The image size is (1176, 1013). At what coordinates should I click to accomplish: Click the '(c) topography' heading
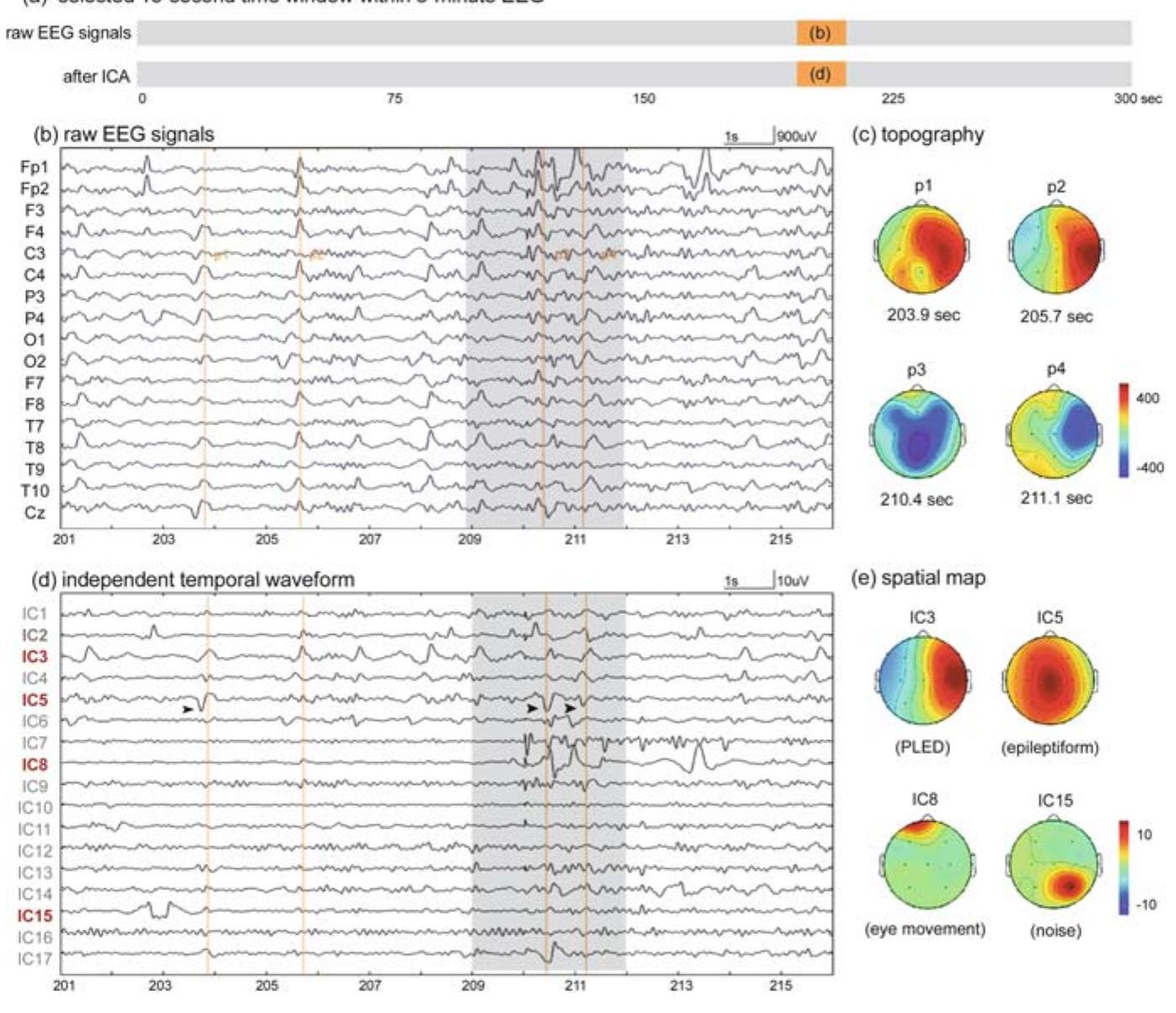point(918,135)
